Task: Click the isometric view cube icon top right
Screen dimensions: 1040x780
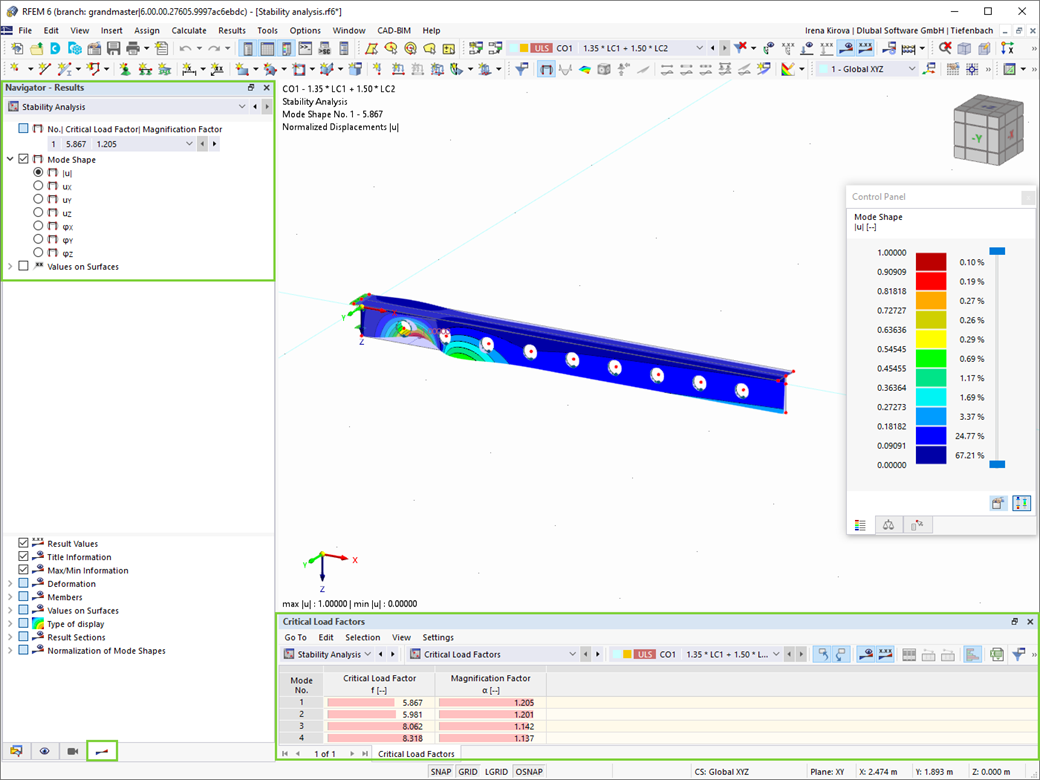Action: pyautogui.click(x=988, y=130)
